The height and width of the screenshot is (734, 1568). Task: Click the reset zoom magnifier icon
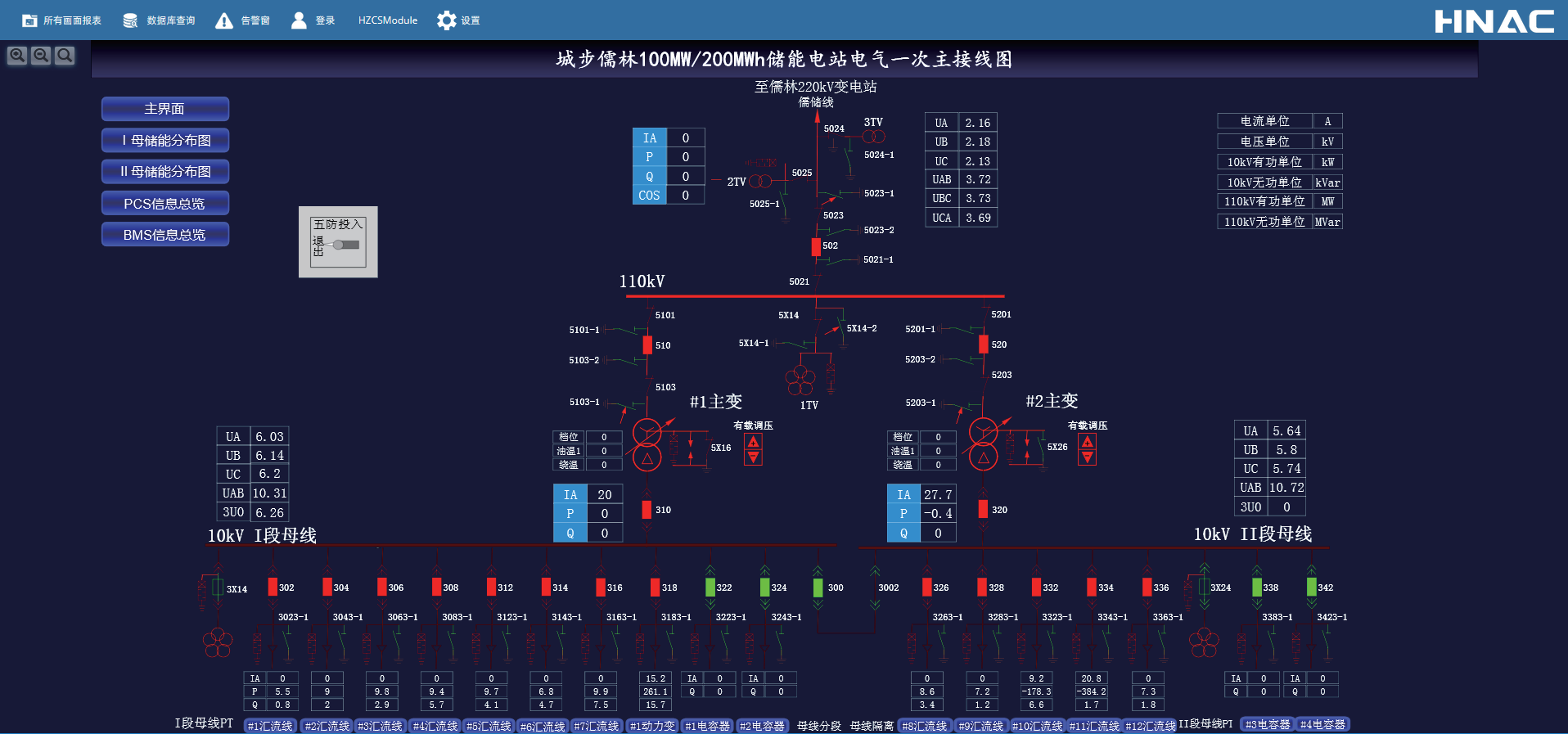coord(65,55)
